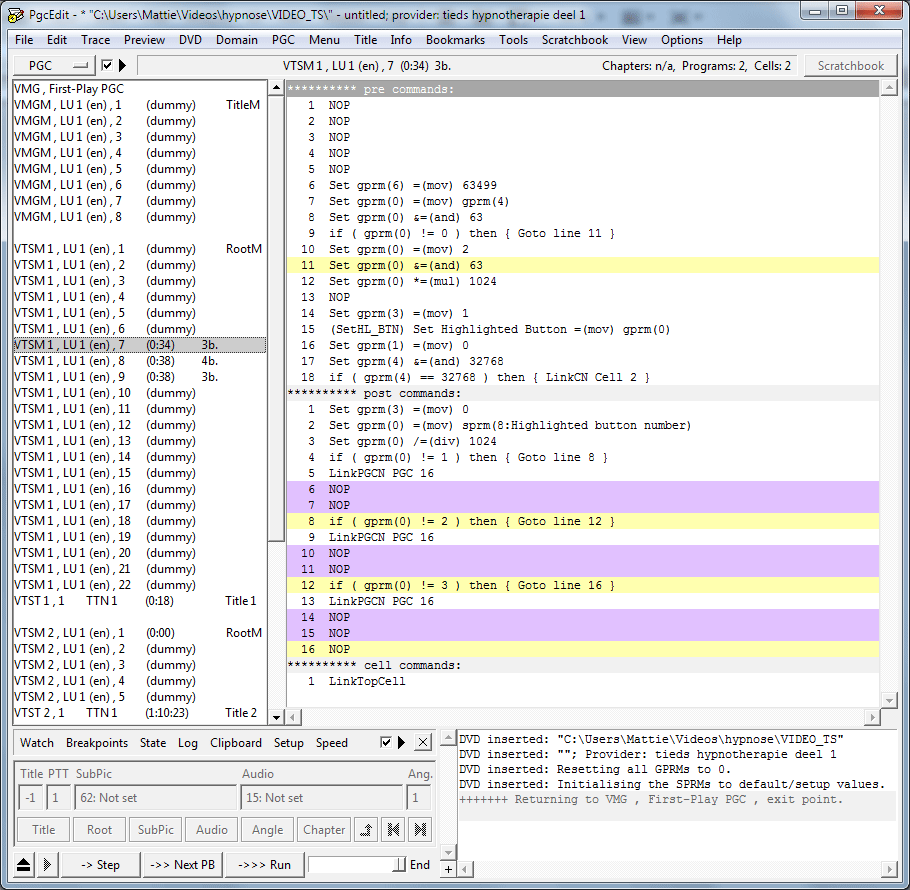Screen dimensions: 910x890
Task: Click the previous chapter skip icon
Action: pos(394,830)
